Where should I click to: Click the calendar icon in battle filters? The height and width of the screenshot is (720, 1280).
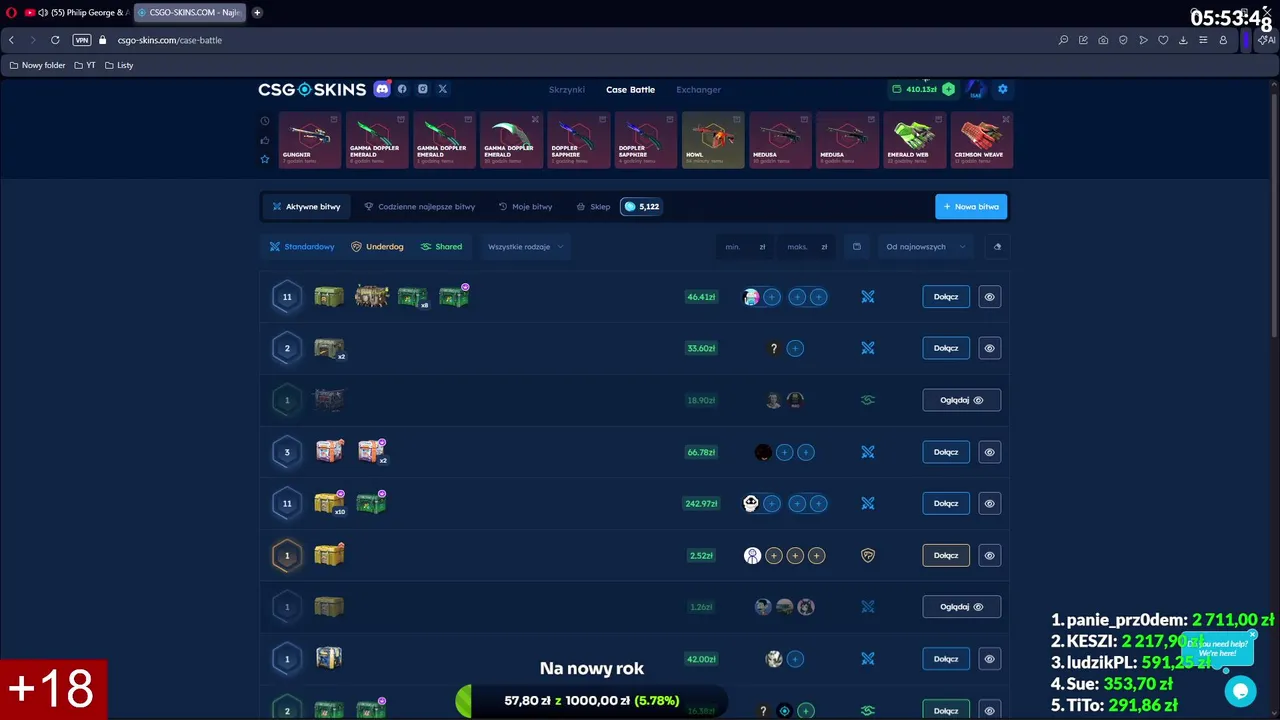pyautogui.click(x=856, y=247)
